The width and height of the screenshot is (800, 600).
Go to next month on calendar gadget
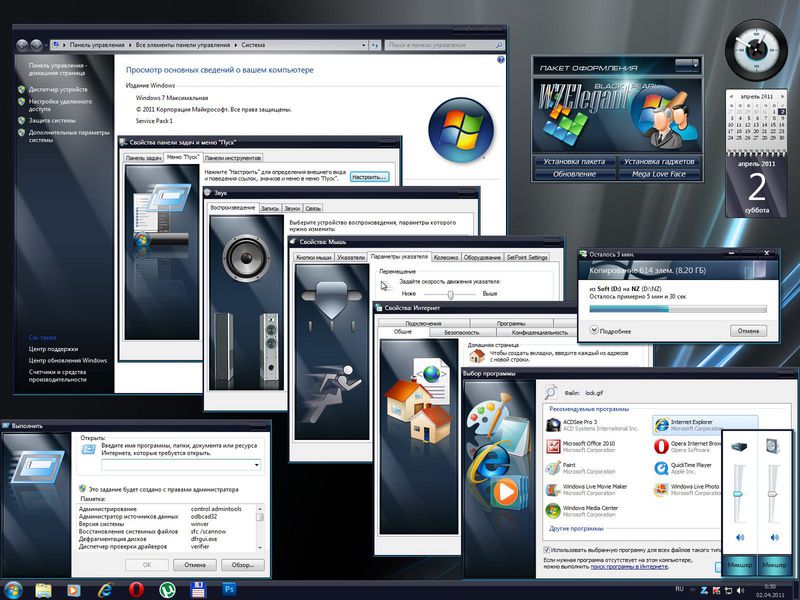(781, 96)
